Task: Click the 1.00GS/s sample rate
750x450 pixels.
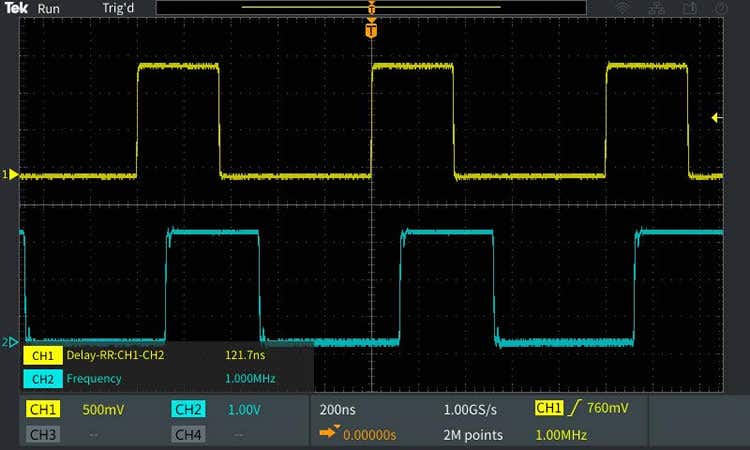Action: click(470, 410)
